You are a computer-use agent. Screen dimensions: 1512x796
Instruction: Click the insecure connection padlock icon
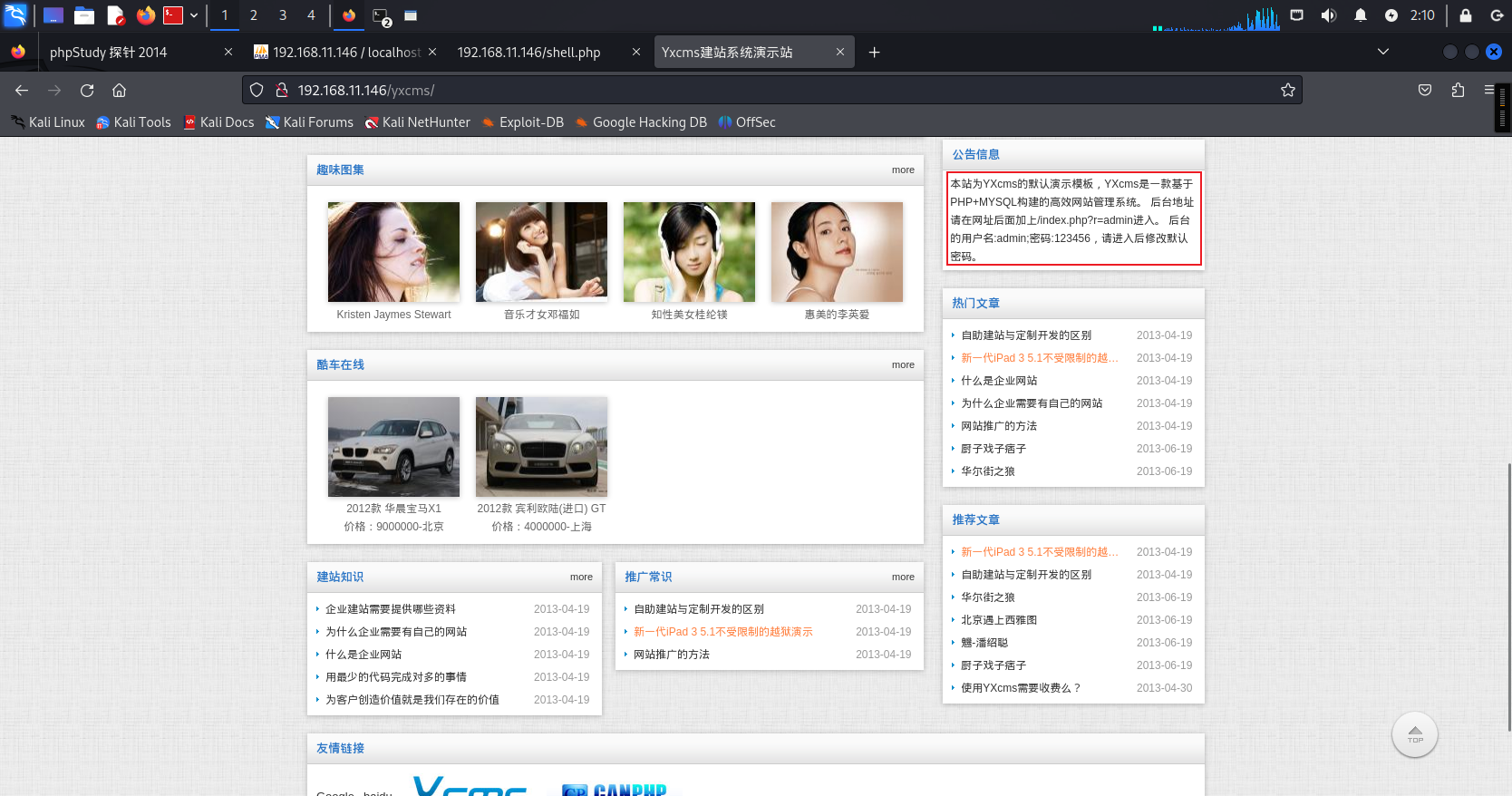tap(282, 90)
